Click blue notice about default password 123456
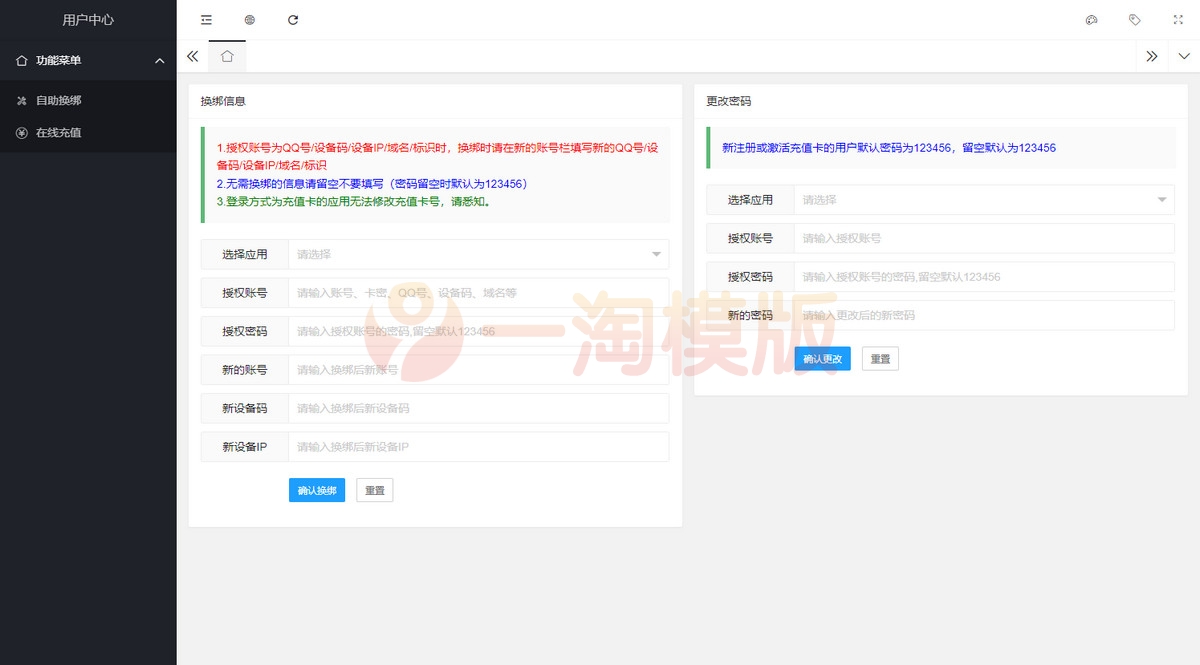Viewport: 1200px width, 665px height. pos(889,147)
